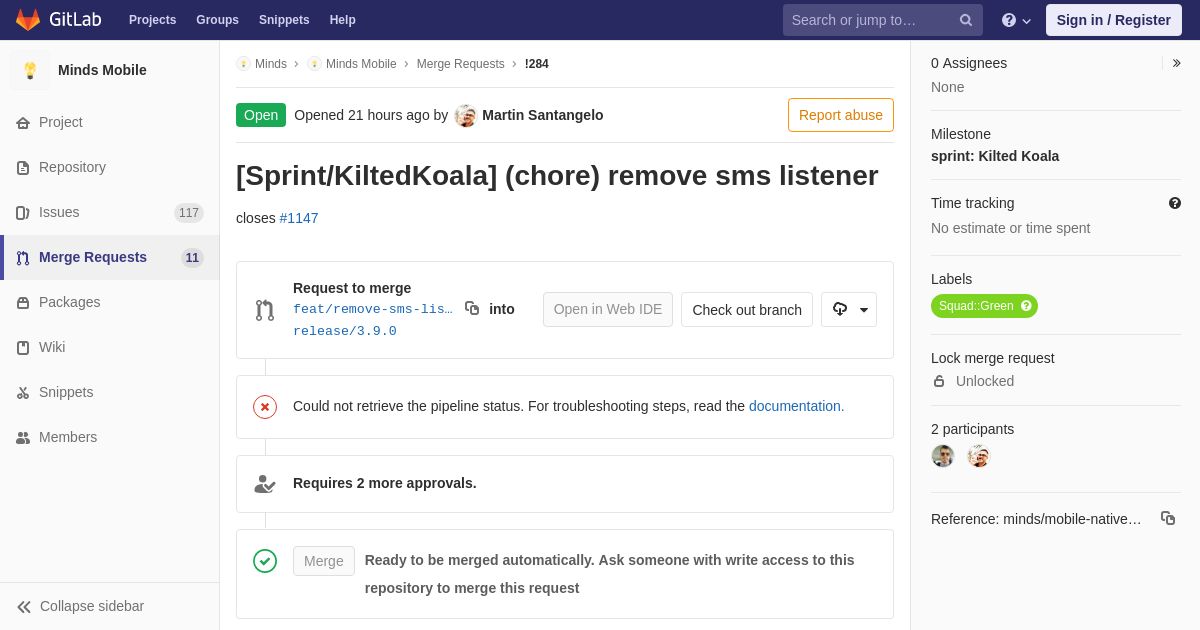The image size is (1200, 630).
Task: Click the Members people icon
Action: click(23, 438)
